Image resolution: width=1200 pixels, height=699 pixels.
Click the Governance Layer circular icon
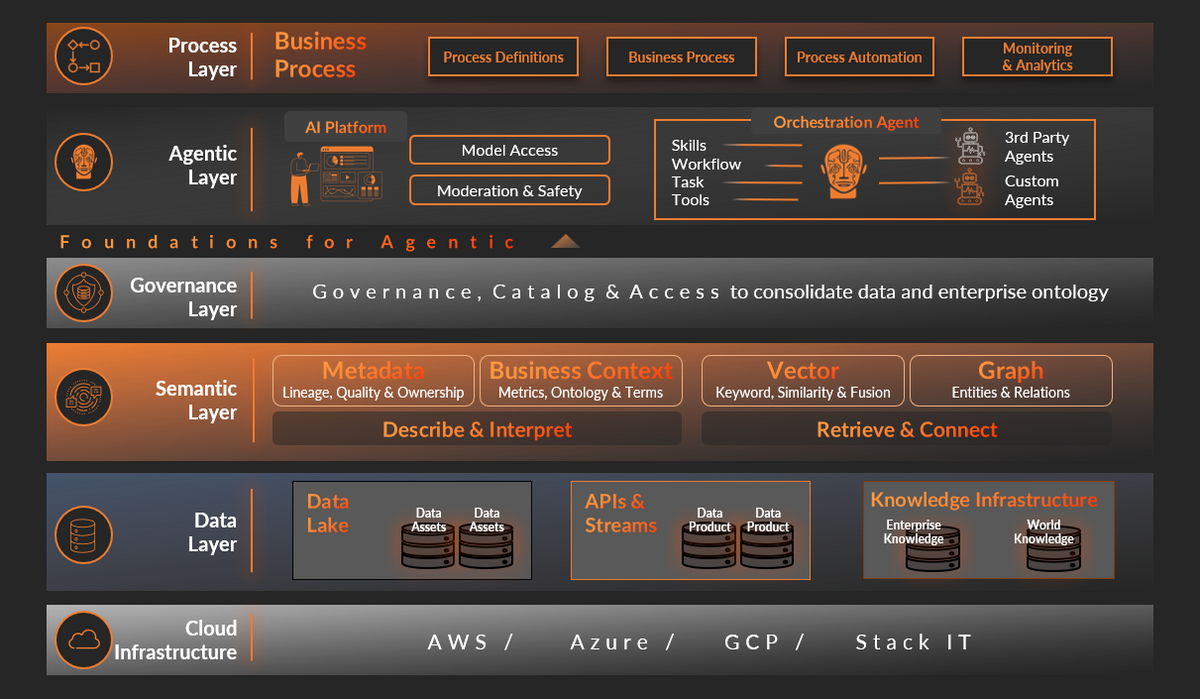click(x=84, y=293)
